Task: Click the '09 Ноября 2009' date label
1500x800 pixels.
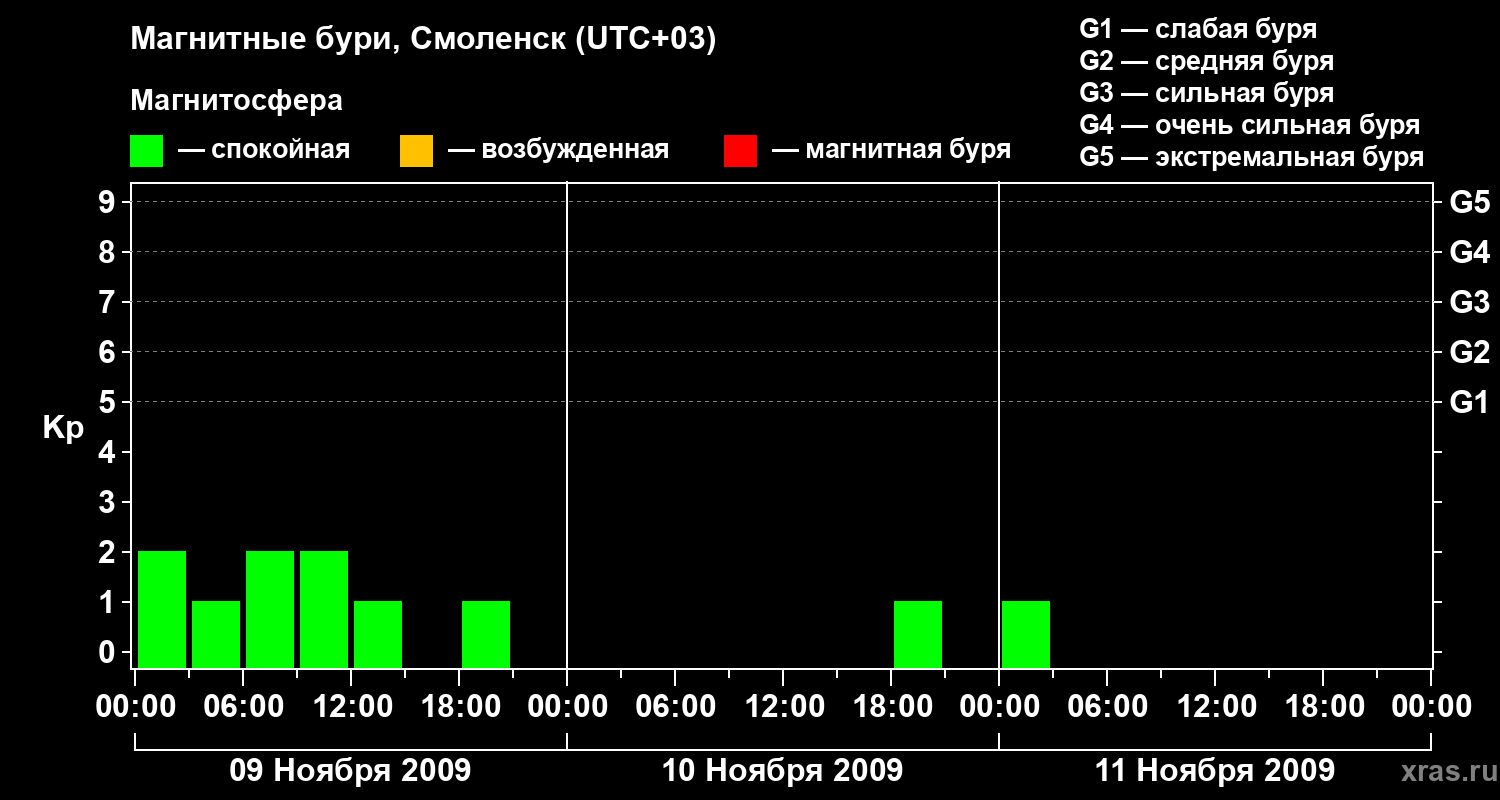Action: click(x=350, y=771)
